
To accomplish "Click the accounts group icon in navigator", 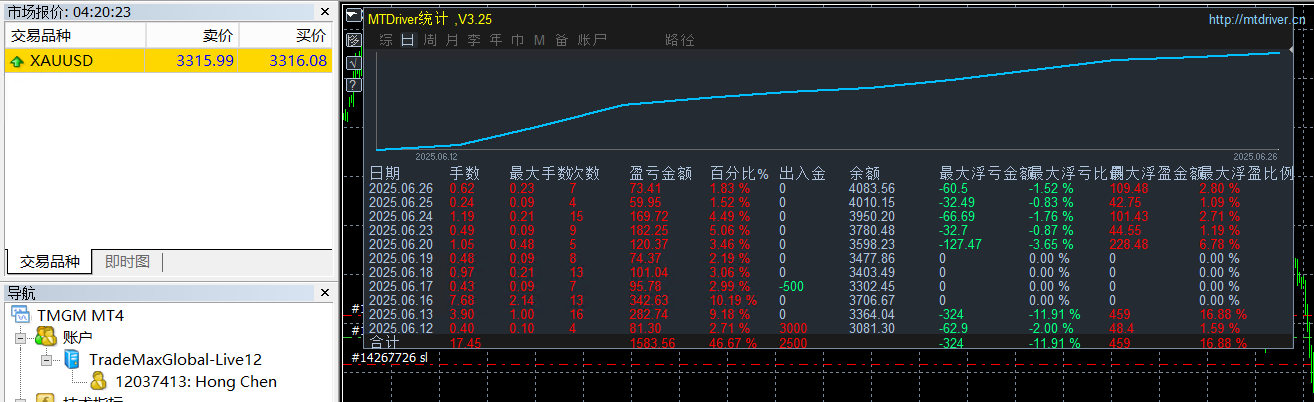I will pyautogui.click(x=46, y=337).
